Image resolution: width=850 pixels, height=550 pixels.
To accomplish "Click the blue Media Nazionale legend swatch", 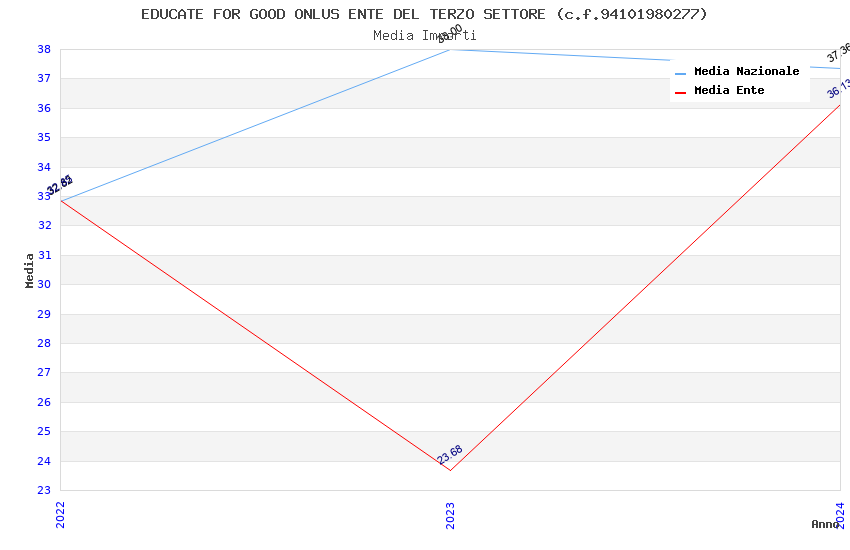I will pos(680,73).
